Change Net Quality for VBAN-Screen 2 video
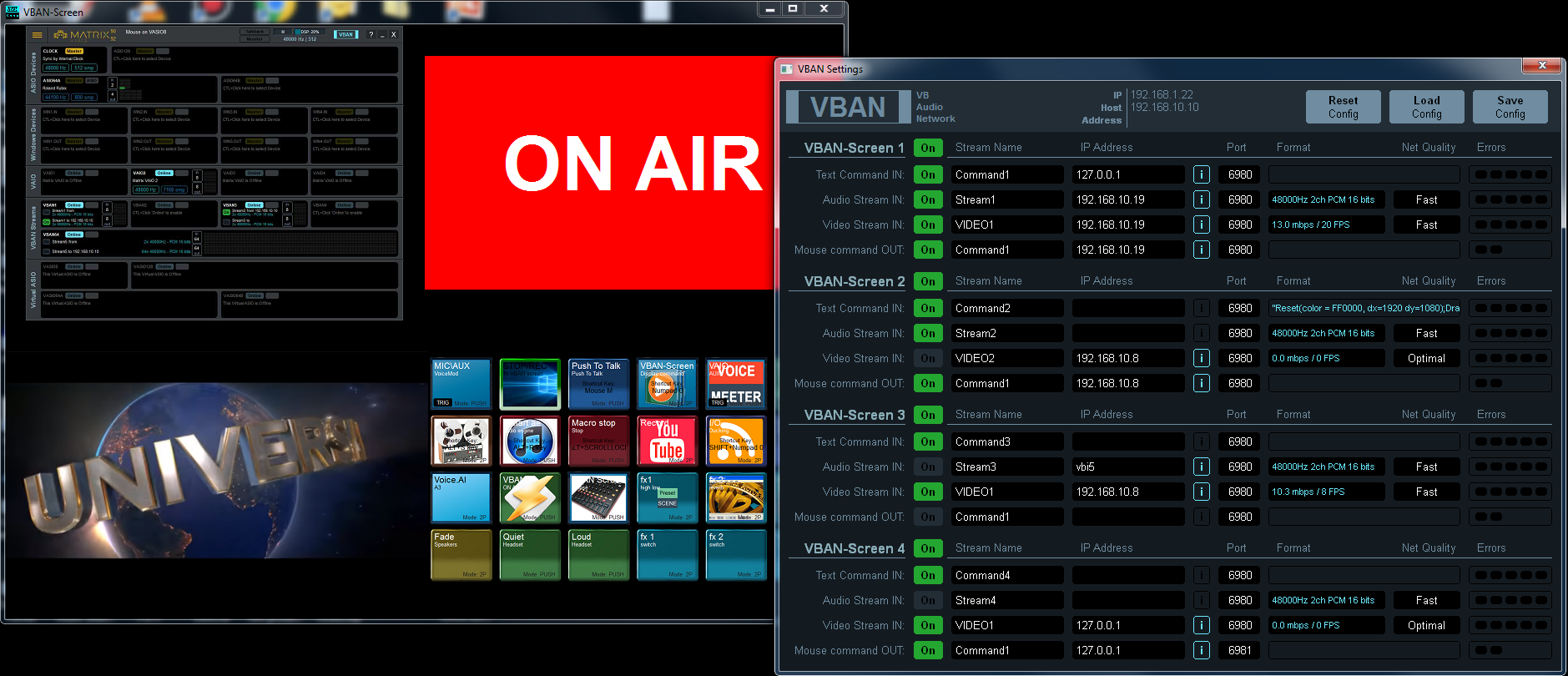This screenshot has width=1568, height=676. (1426, 358)
